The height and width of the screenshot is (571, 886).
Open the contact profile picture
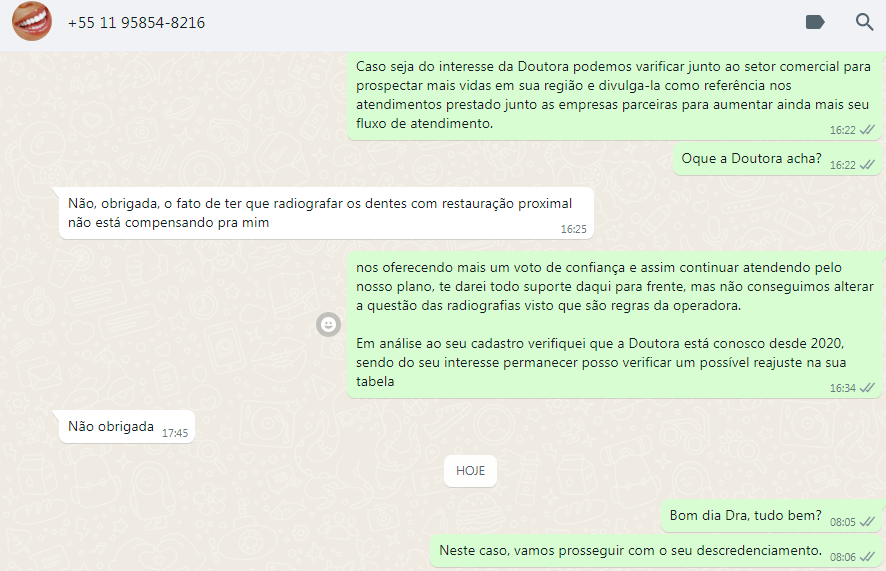point(32,22)
